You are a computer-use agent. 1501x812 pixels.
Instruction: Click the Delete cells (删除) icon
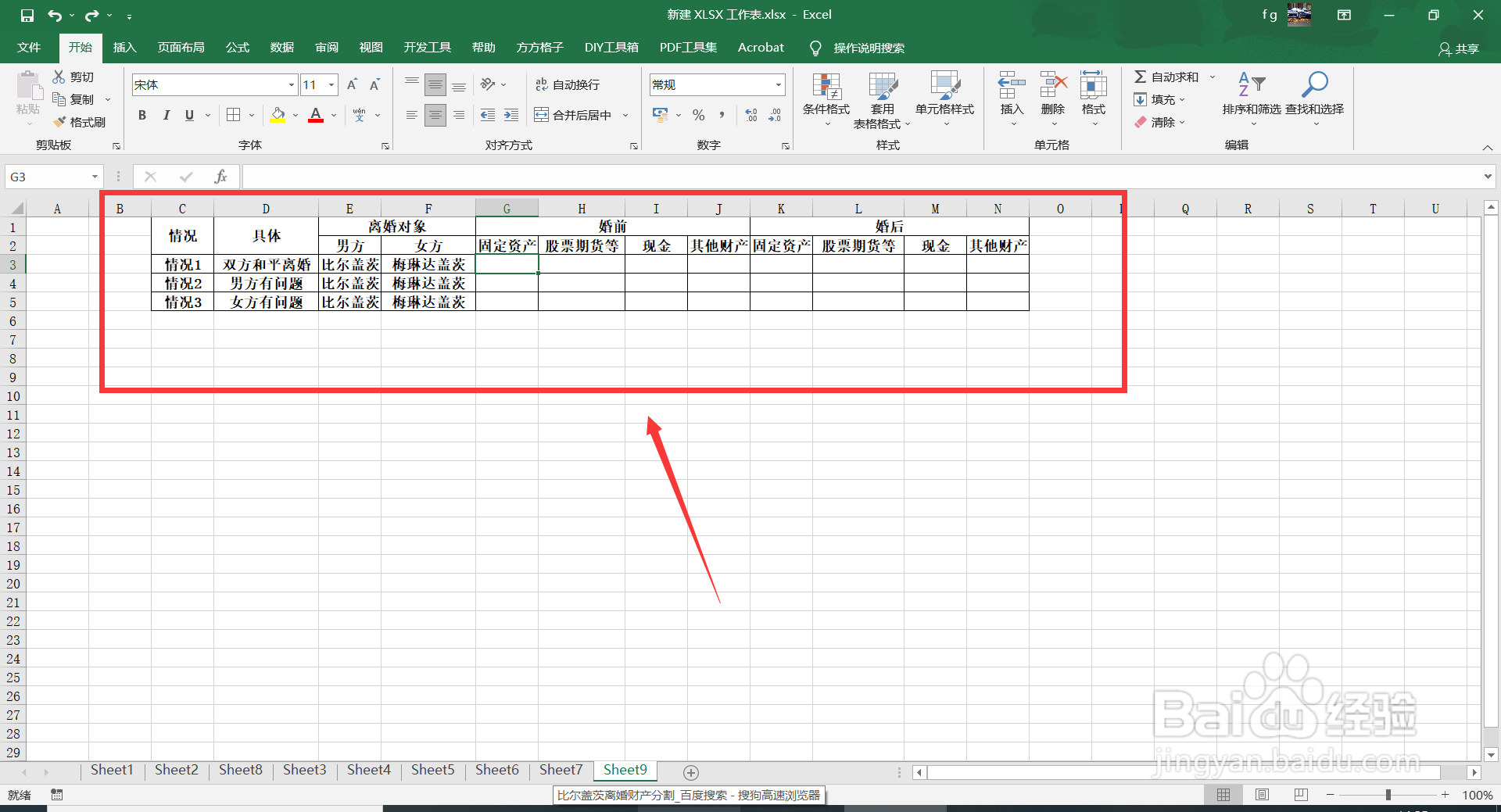point(1053,84)
